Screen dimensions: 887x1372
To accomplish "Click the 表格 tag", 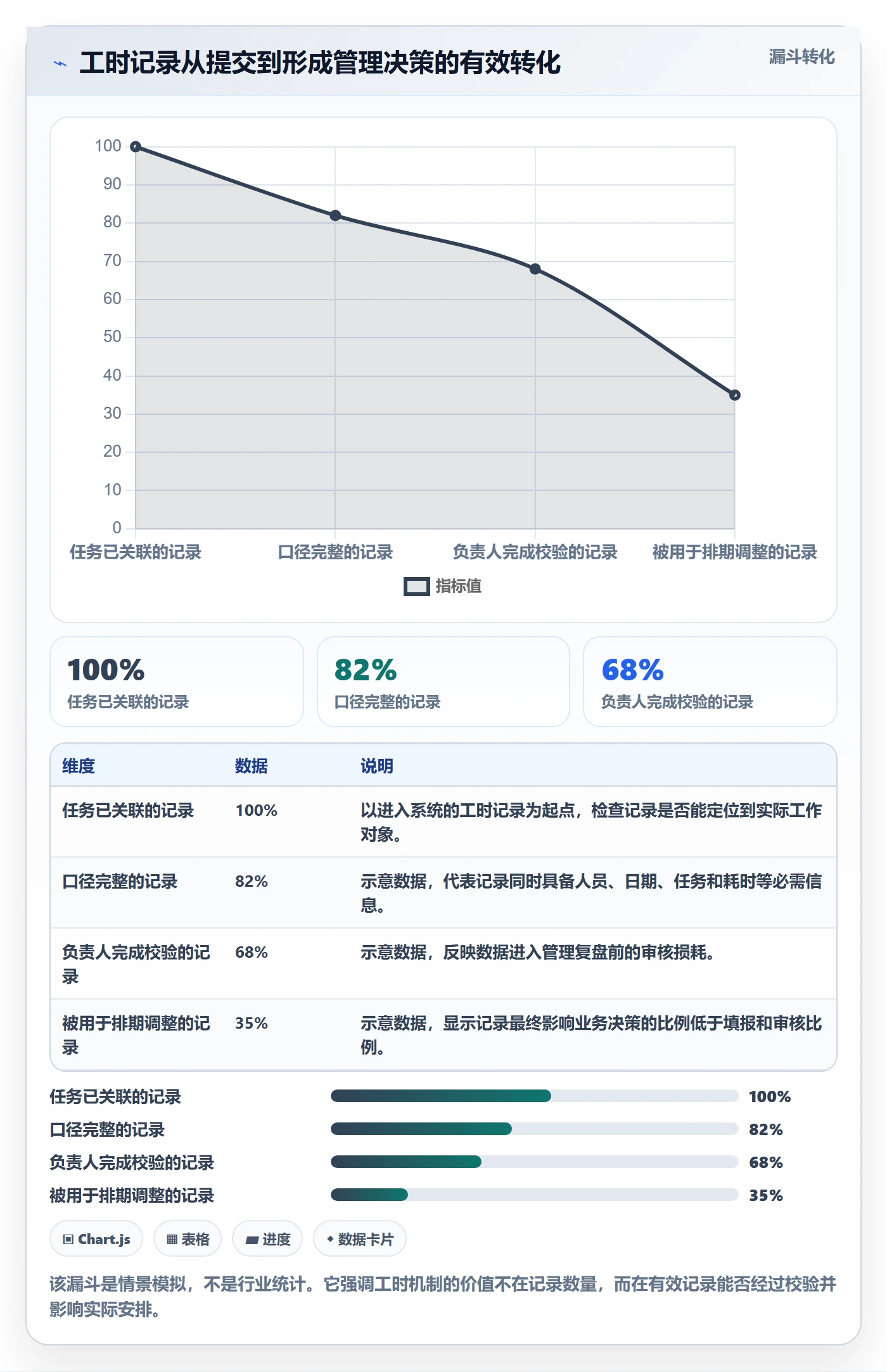I will click(x=188, y=1239).
